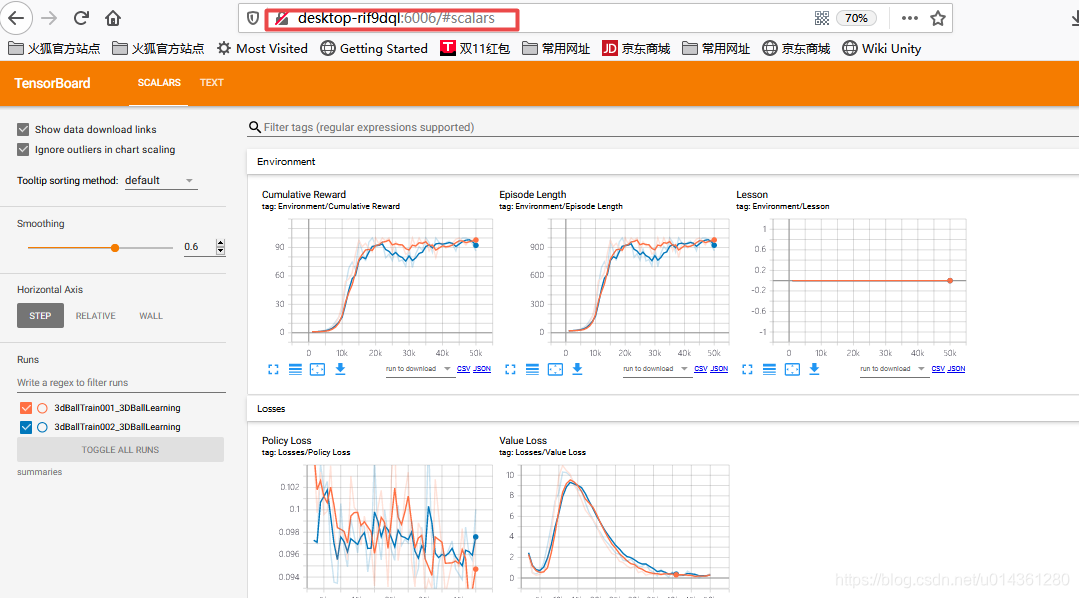Open the Wiki Unity bookmark

pos(882,48)
